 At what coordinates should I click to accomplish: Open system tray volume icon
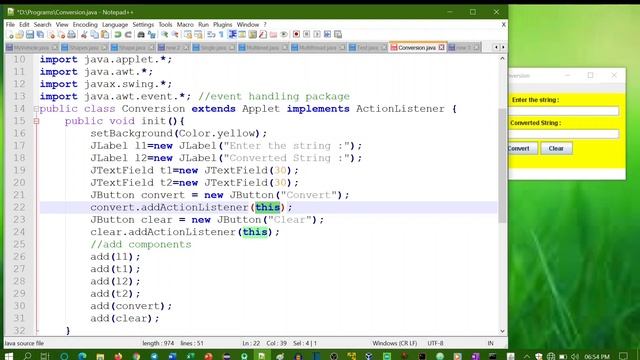[x=575, y=356]
